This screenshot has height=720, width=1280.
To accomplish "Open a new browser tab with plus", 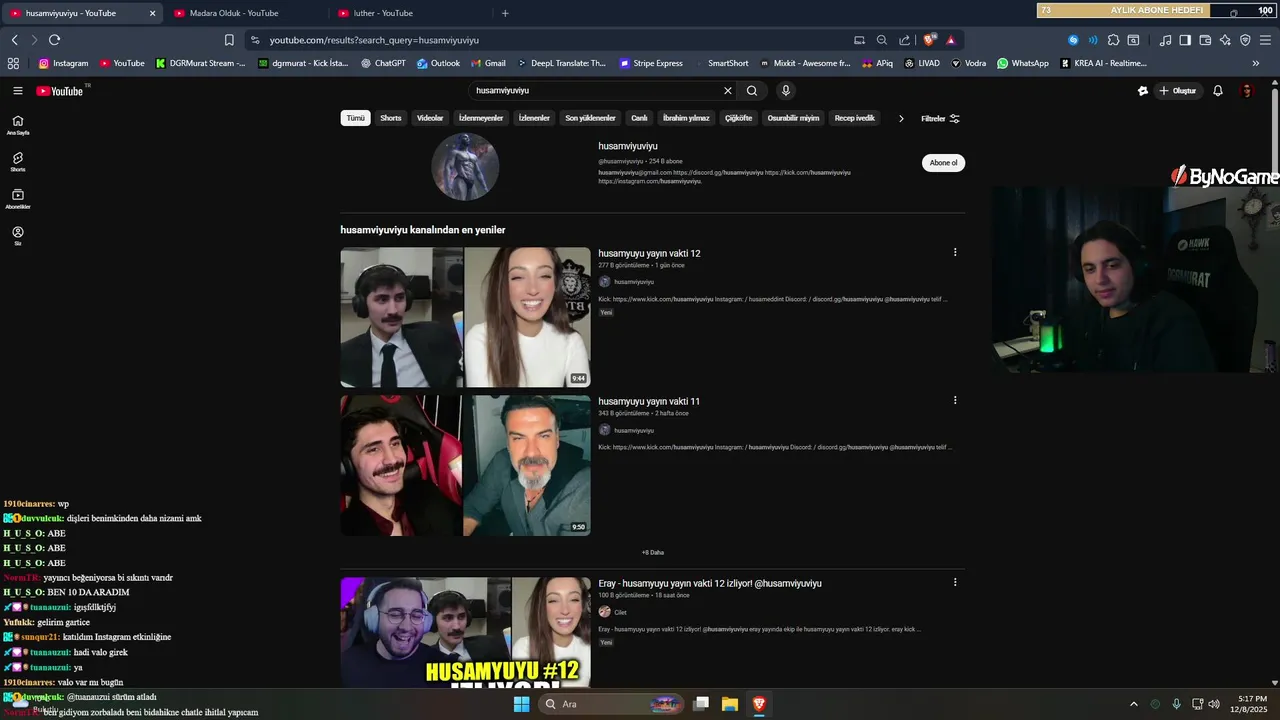I will pyautogui.click(x=505, y=13).
